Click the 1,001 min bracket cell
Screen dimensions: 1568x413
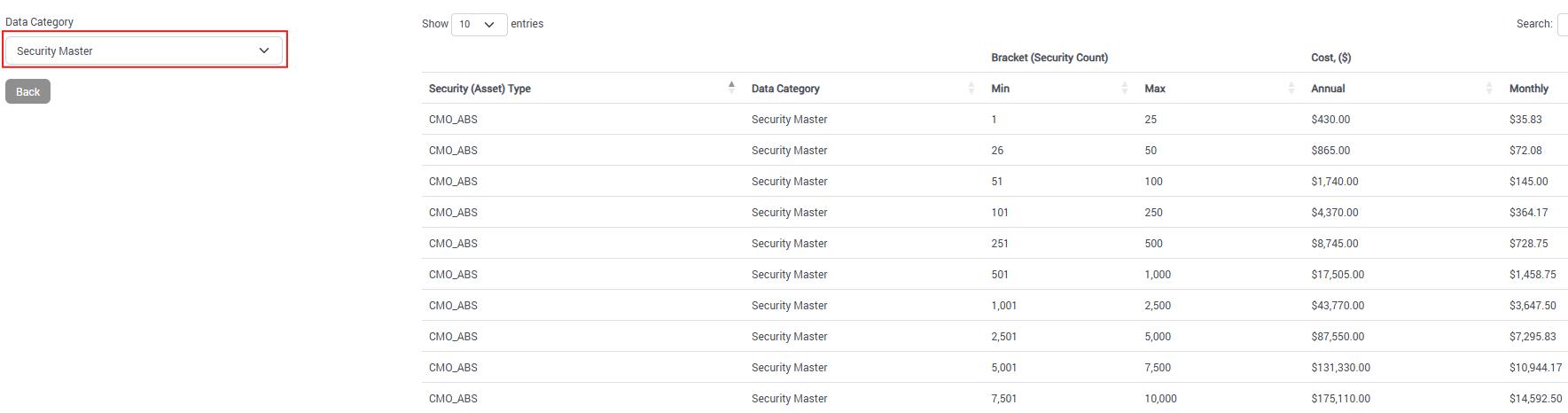click(1003, 306)
